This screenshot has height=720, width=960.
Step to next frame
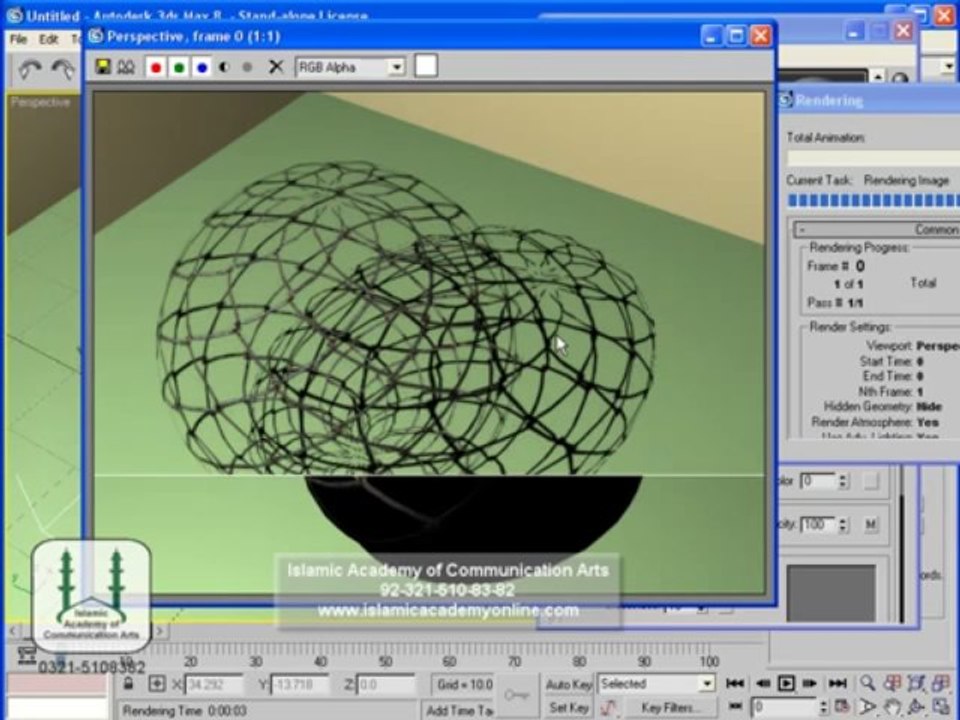click(809, 683)
